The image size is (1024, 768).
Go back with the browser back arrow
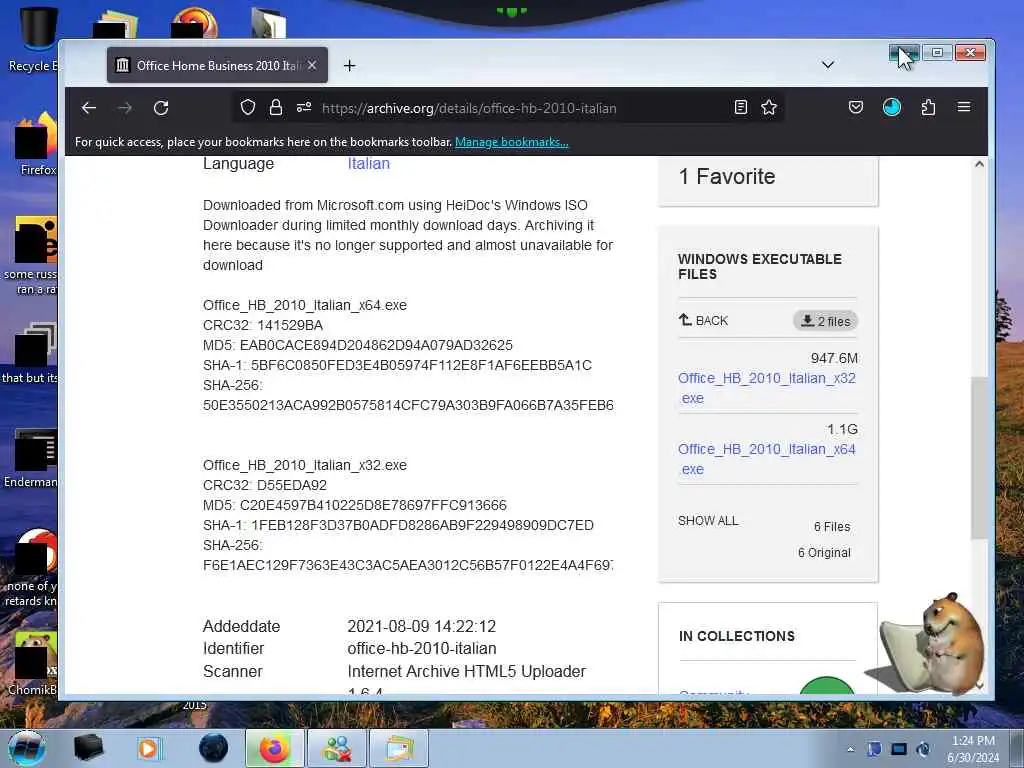(89, 108)
